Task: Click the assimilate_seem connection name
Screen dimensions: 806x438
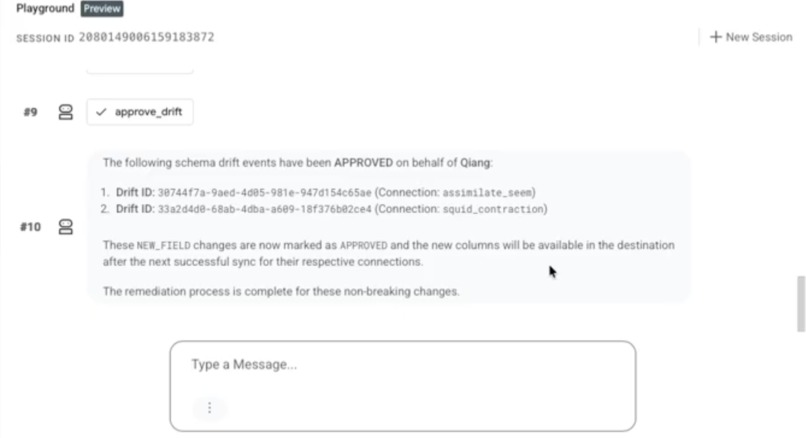Action: coord(487,193)
